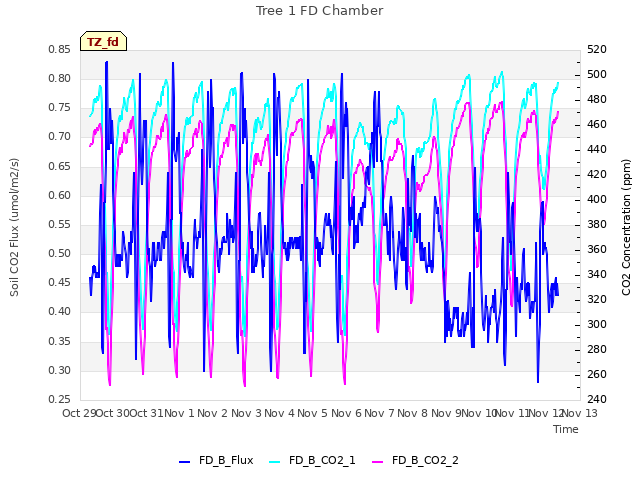This screenshot has height=480, width=640.
Task: Click the Nov 6 date tick label
Action: point(346,413)
